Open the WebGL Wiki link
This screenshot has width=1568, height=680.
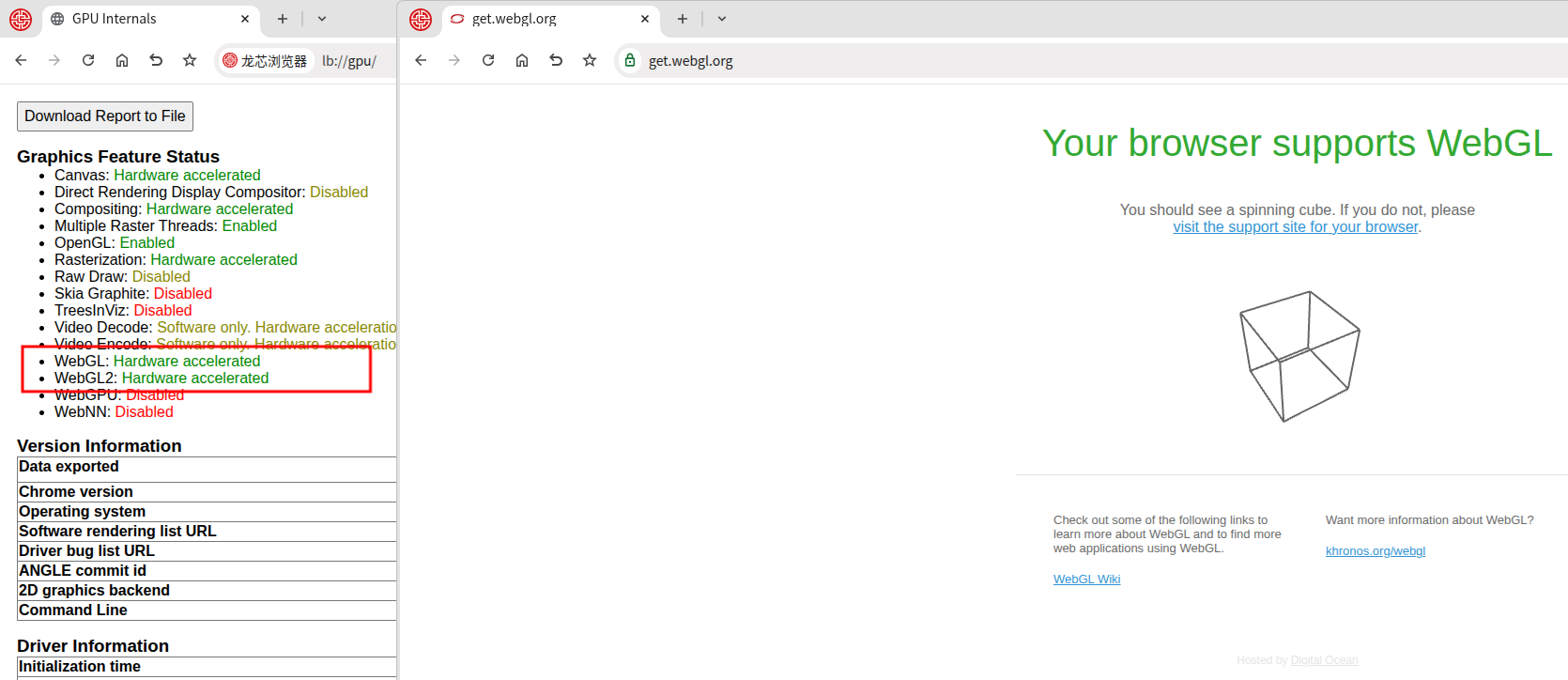1086,580
